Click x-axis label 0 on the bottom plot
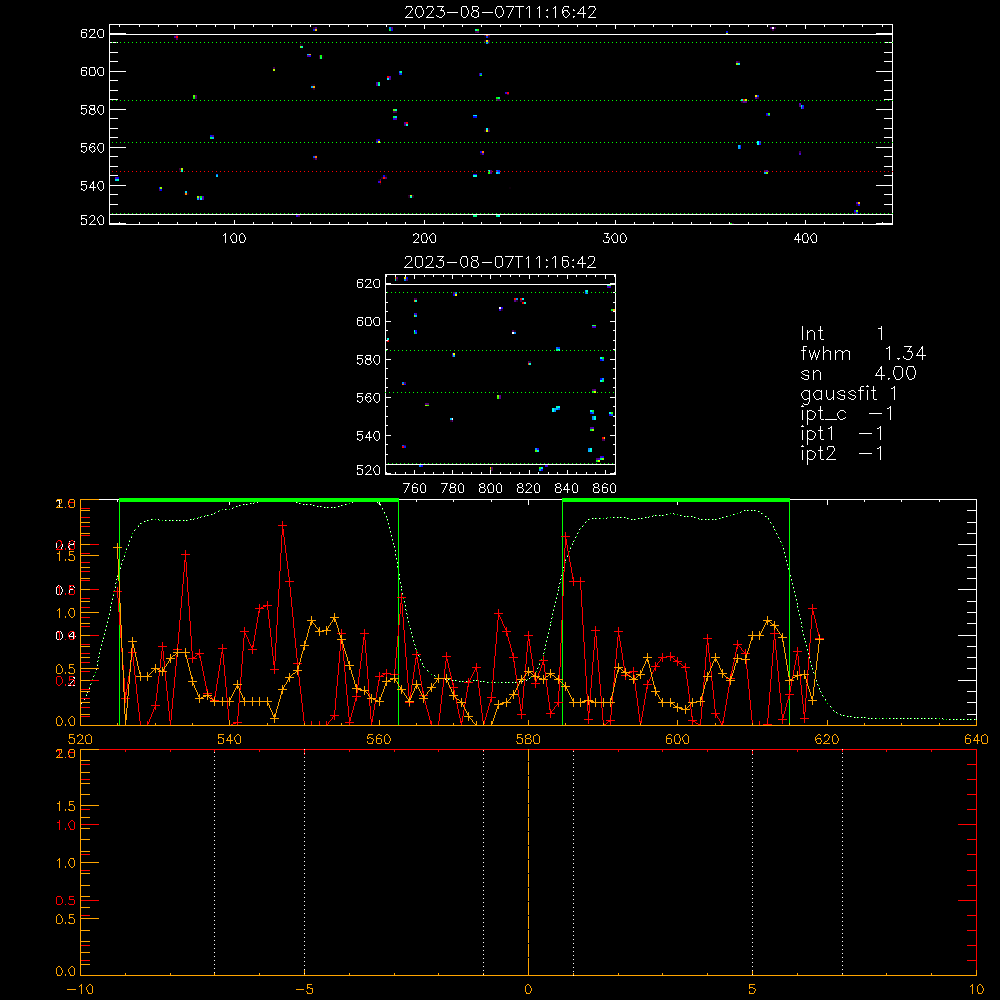Screen dimensions: 1000x1000 coord(528,990)
